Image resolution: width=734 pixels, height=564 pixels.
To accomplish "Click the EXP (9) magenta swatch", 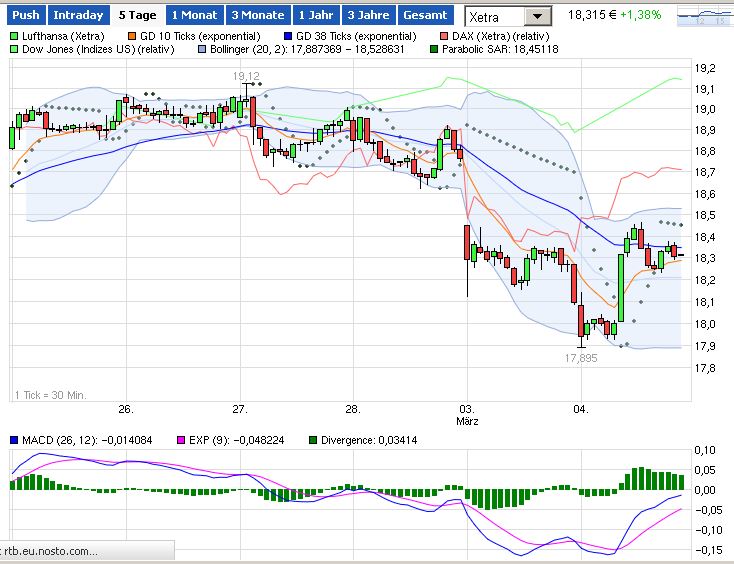I will point(181,440).
